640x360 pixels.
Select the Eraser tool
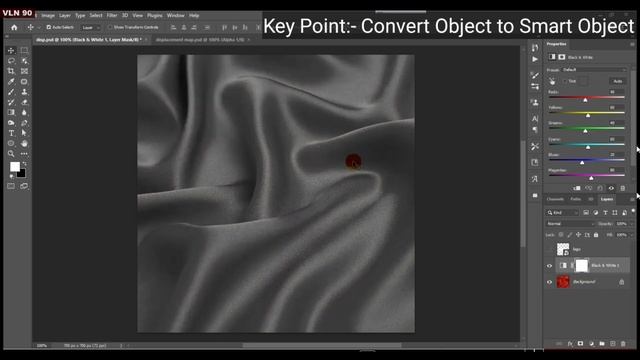tap(24, 102)
